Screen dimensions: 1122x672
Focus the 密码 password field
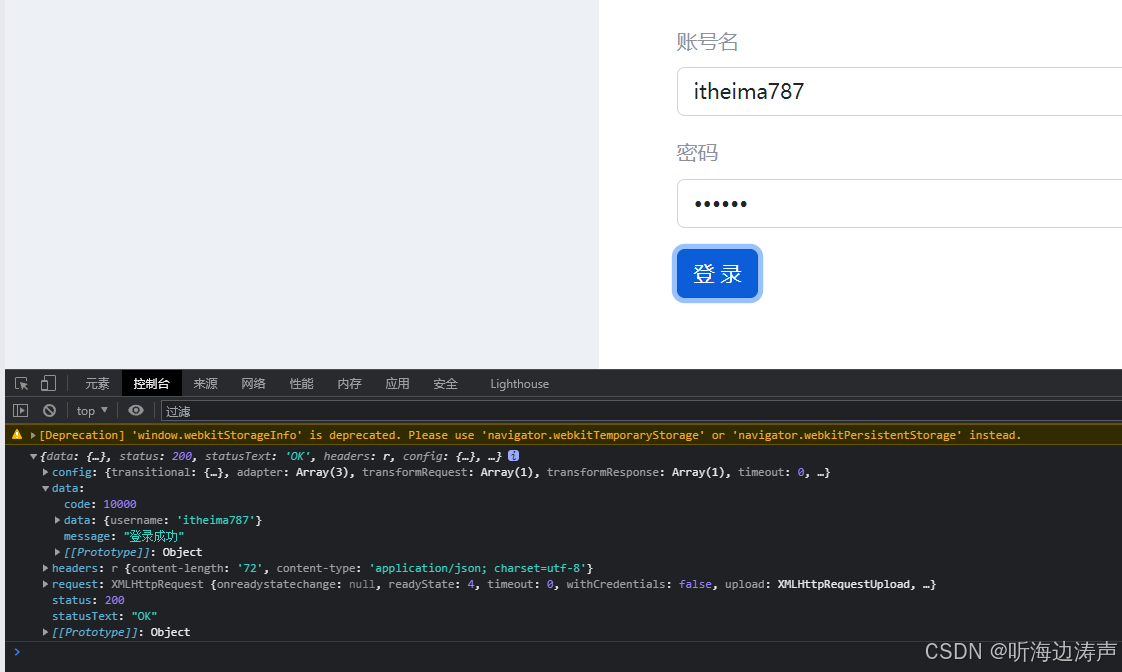[x=899, y=203]
